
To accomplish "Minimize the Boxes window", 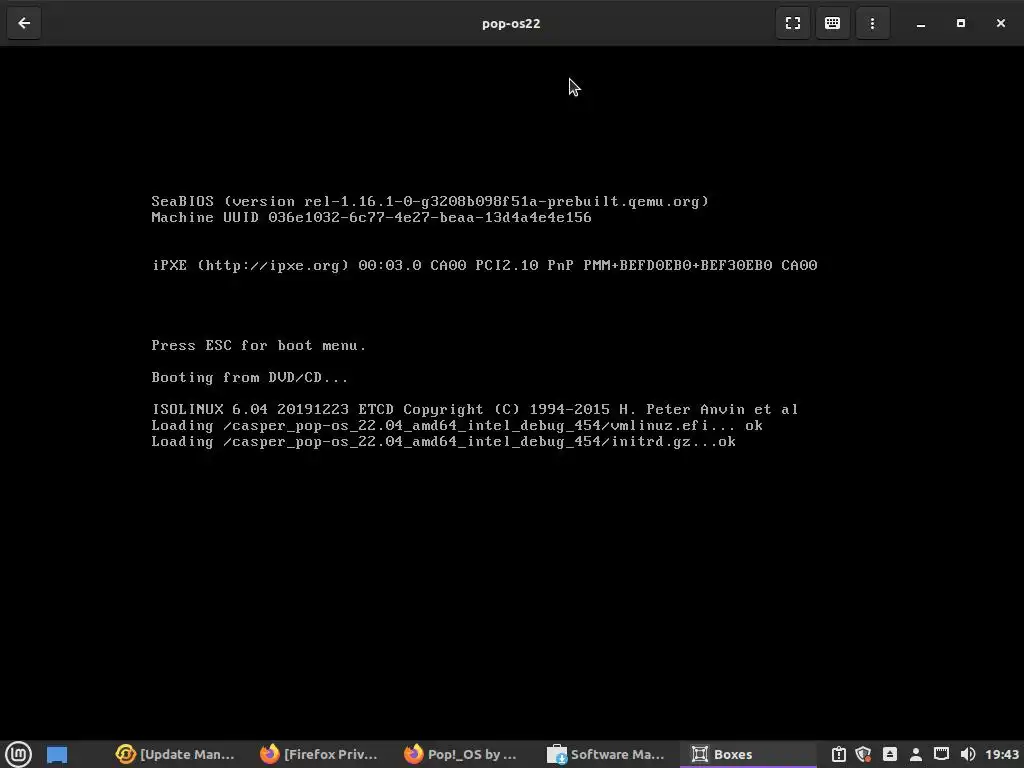I will pyautogui.click(x=921, y=24).
